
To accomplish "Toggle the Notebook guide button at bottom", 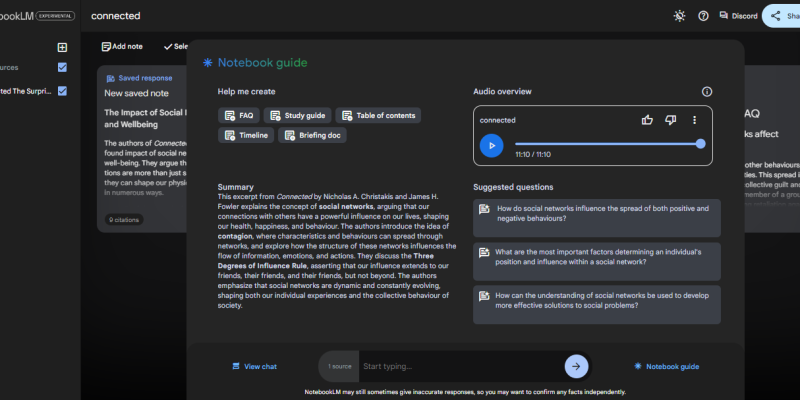I will (x=666, y=366).
